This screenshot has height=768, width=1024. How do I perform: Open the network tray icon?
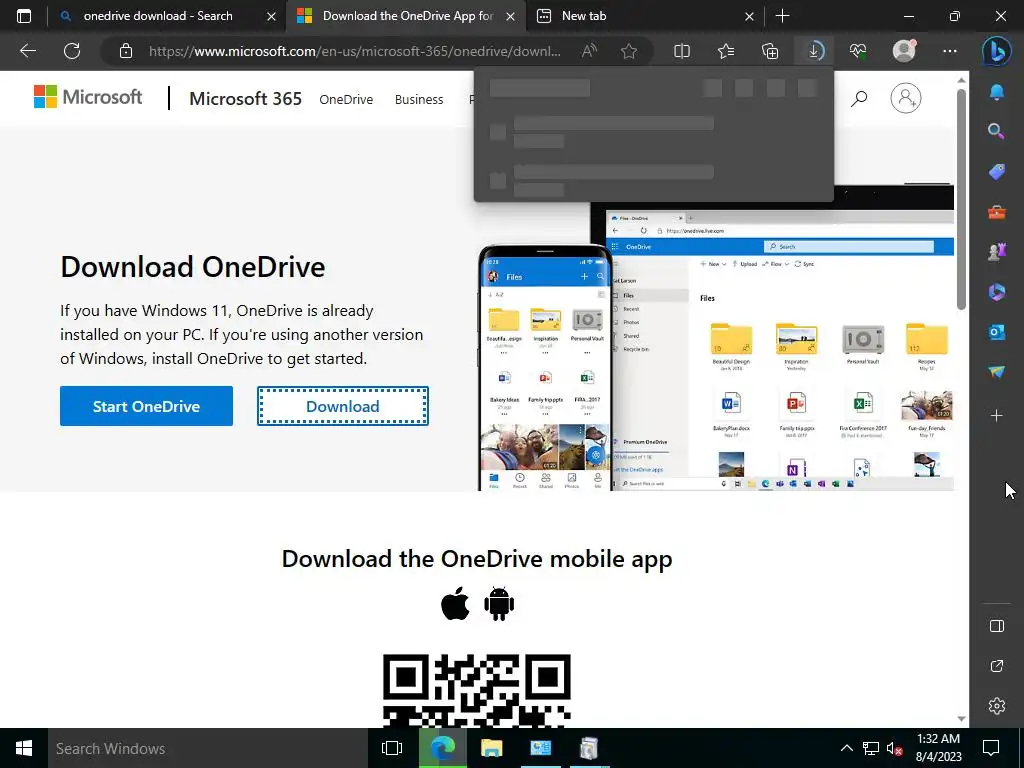click(x=871, y=748)
